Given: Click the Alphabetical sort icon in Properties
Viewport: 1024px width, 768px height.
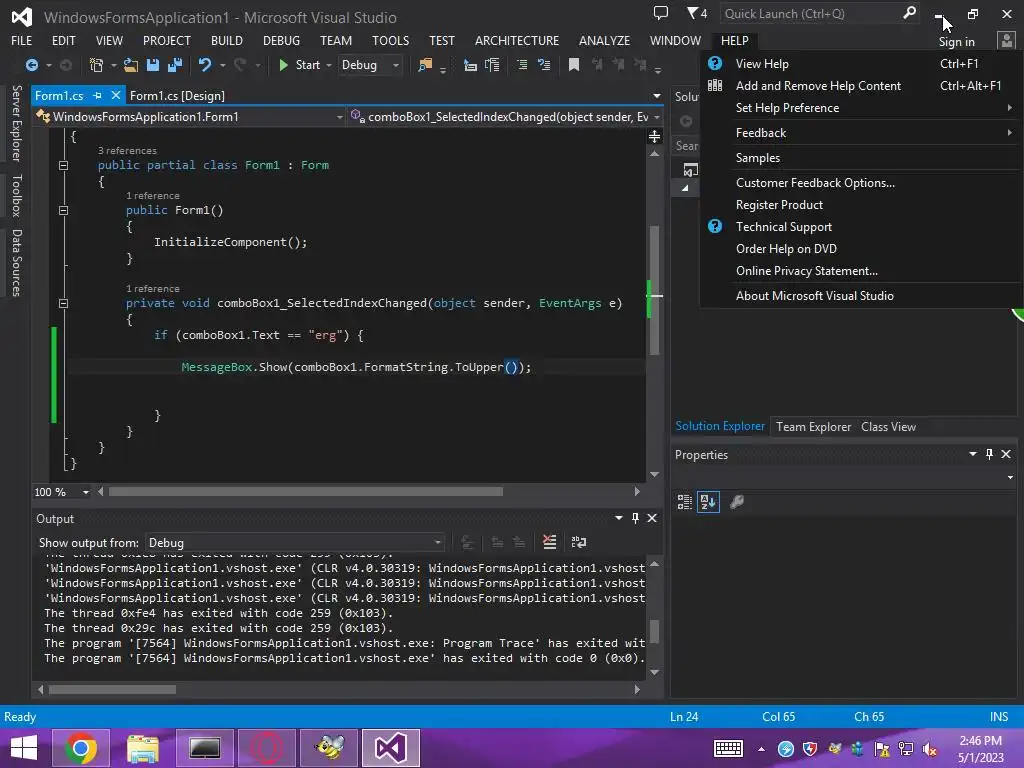Looking at the screenshot, I should [x=709, y=502].
